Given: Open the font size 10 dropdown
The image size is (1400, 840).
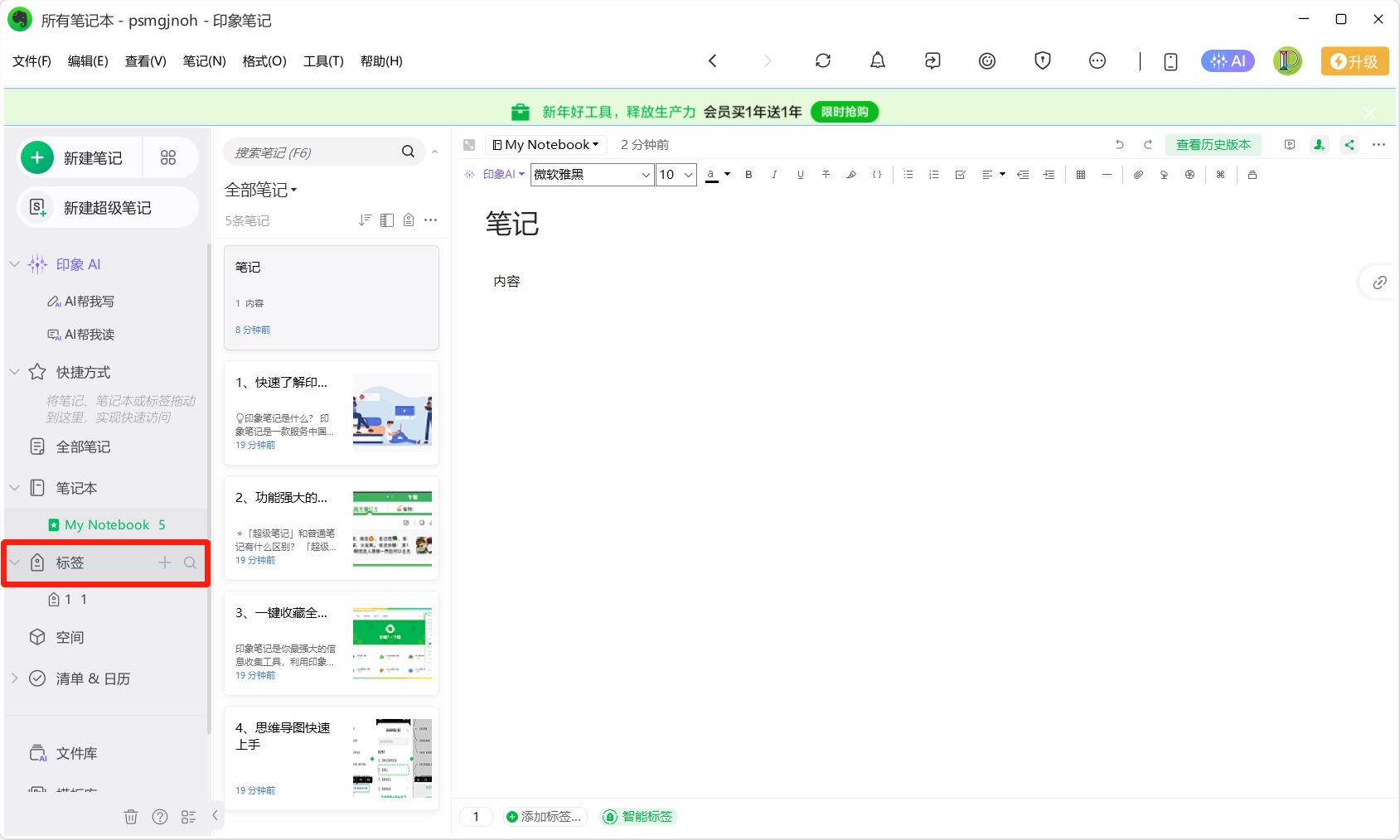Looking at the screenshot, I should [x=676, y=175].
